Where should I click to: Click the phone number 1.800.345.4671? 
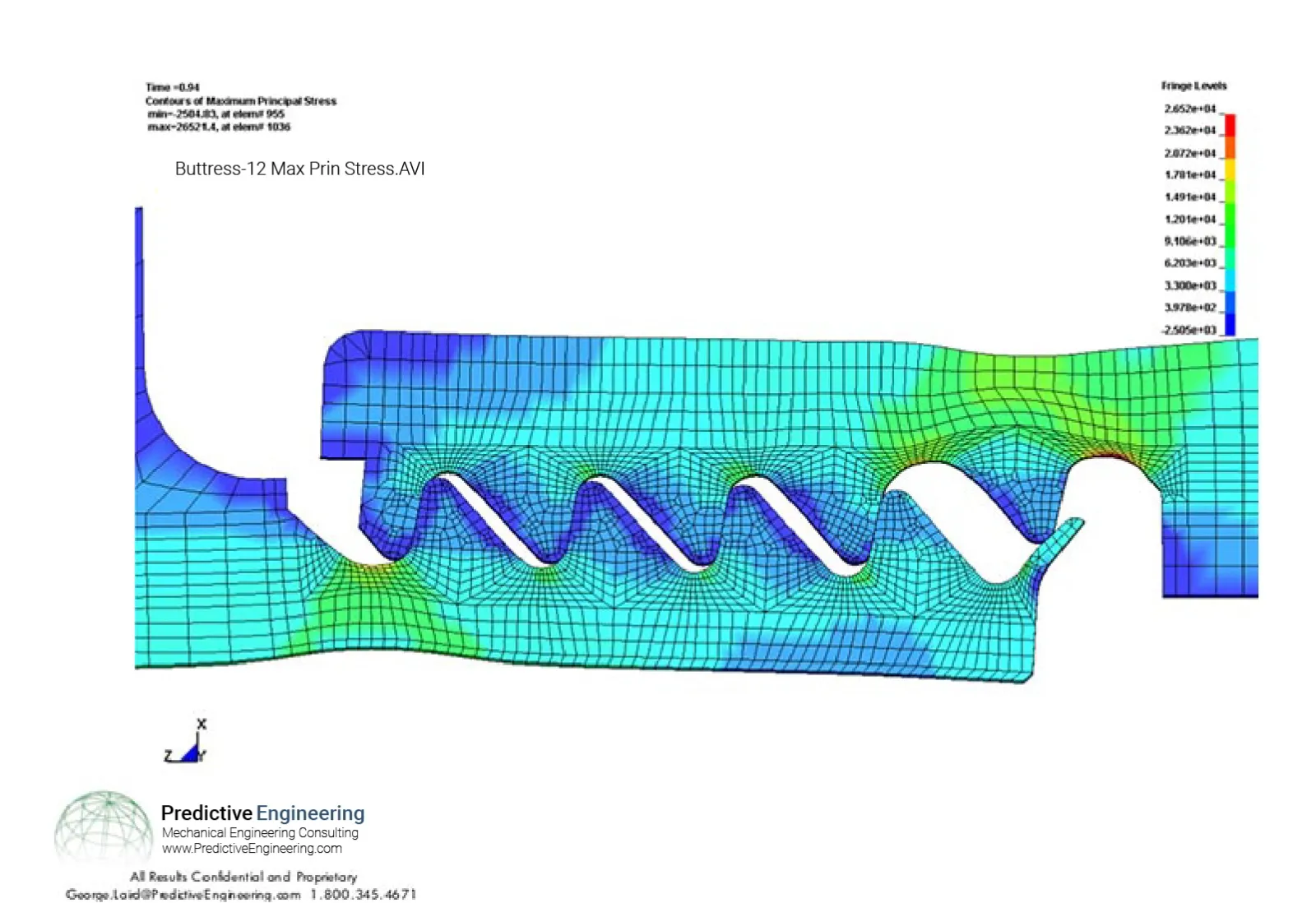point(364,894)
